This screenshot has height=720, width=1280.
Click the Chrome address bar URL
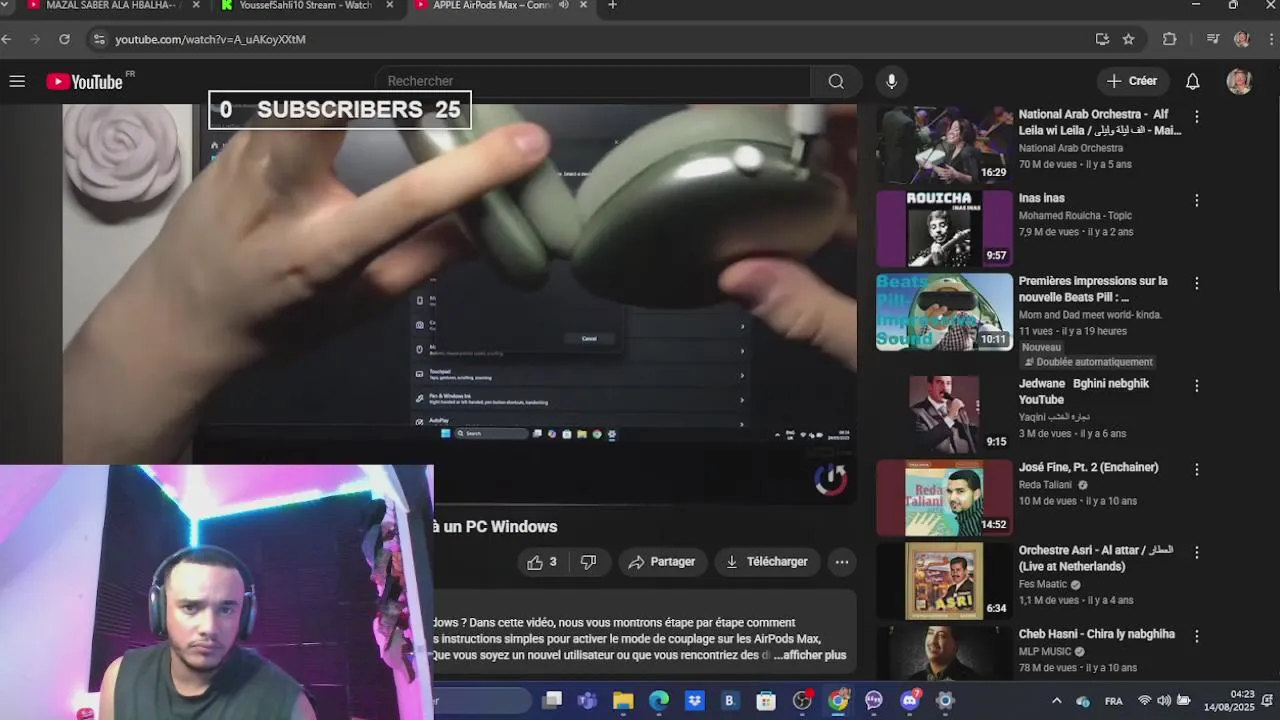click(x=210, y=39)
